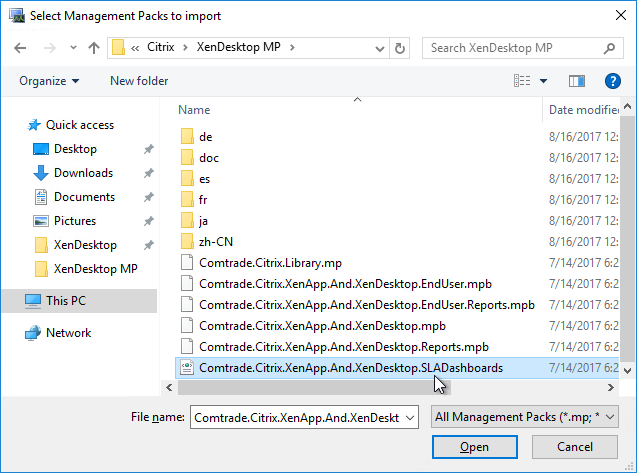This screenshot has height=473, width=637.
Task: Open the Organize menu
Action: [x=49, y=81]
